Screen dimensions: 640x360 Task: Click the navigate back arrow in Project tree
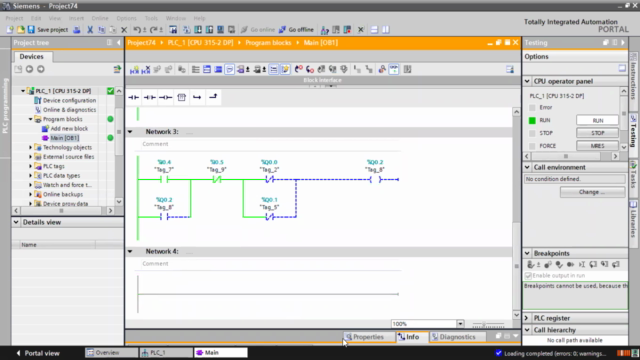pyautogui.click(x=29, y=69)
